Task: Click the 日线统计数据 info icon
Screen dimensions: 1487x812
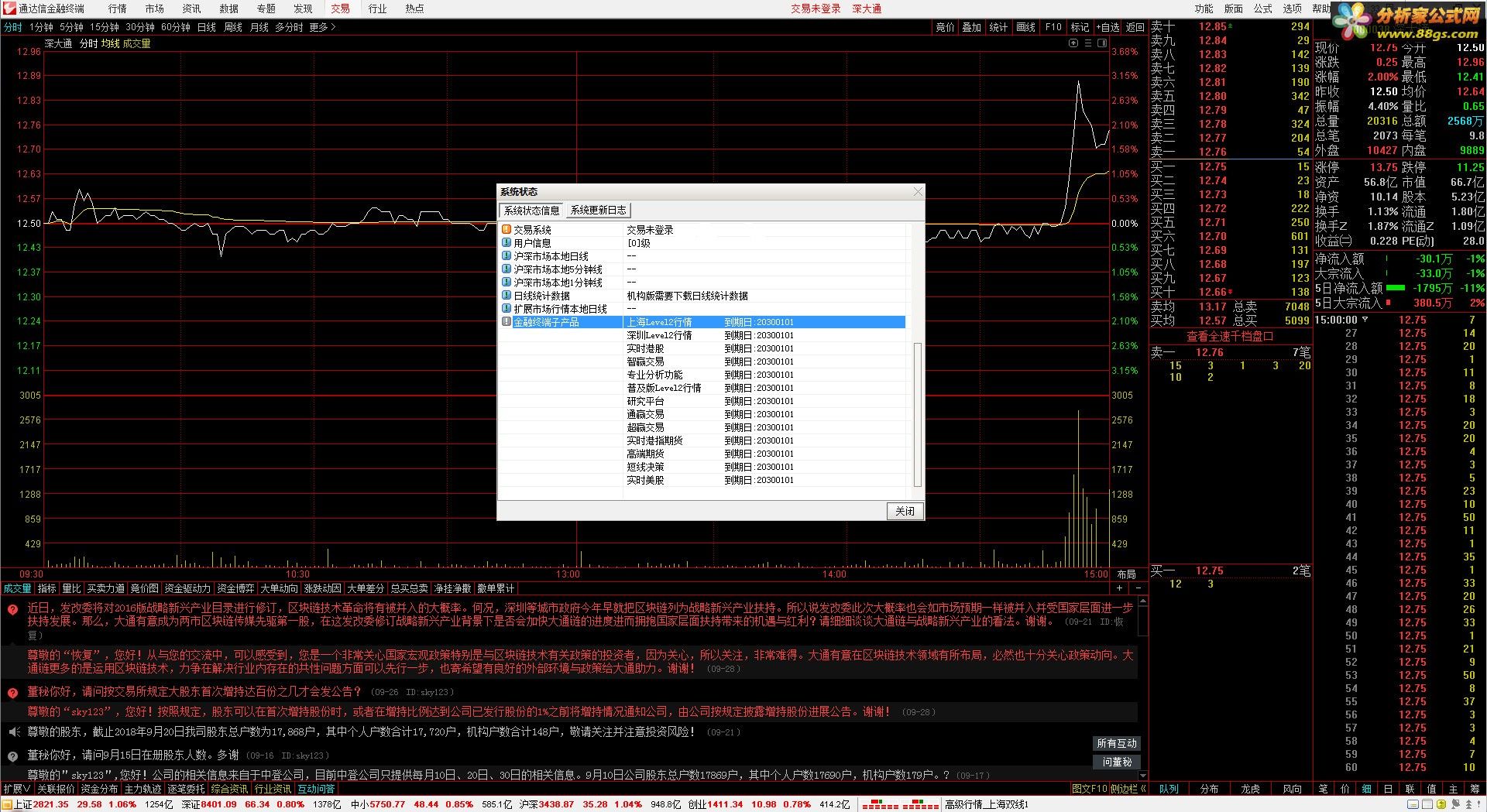Action: coord(507,296)
